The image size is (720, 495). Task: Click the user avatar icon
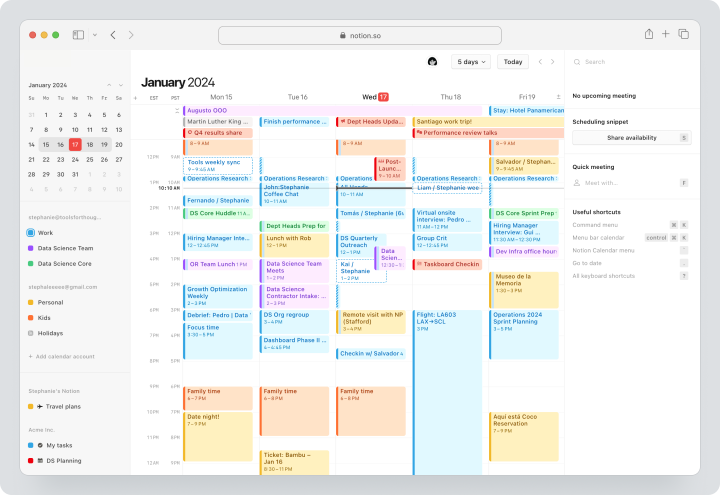click(432, 62)
